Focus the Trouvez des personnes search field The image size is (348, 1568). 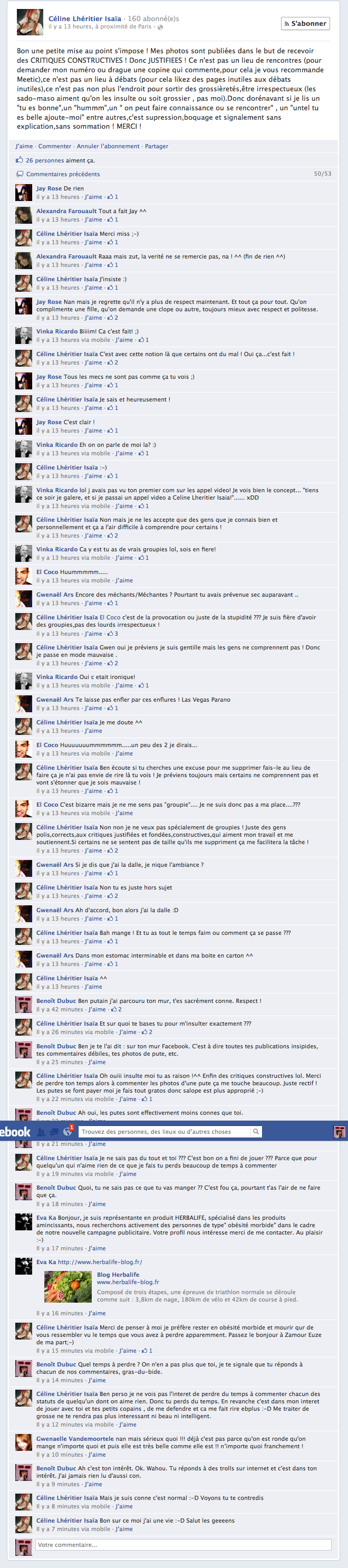pos(165,1132)
